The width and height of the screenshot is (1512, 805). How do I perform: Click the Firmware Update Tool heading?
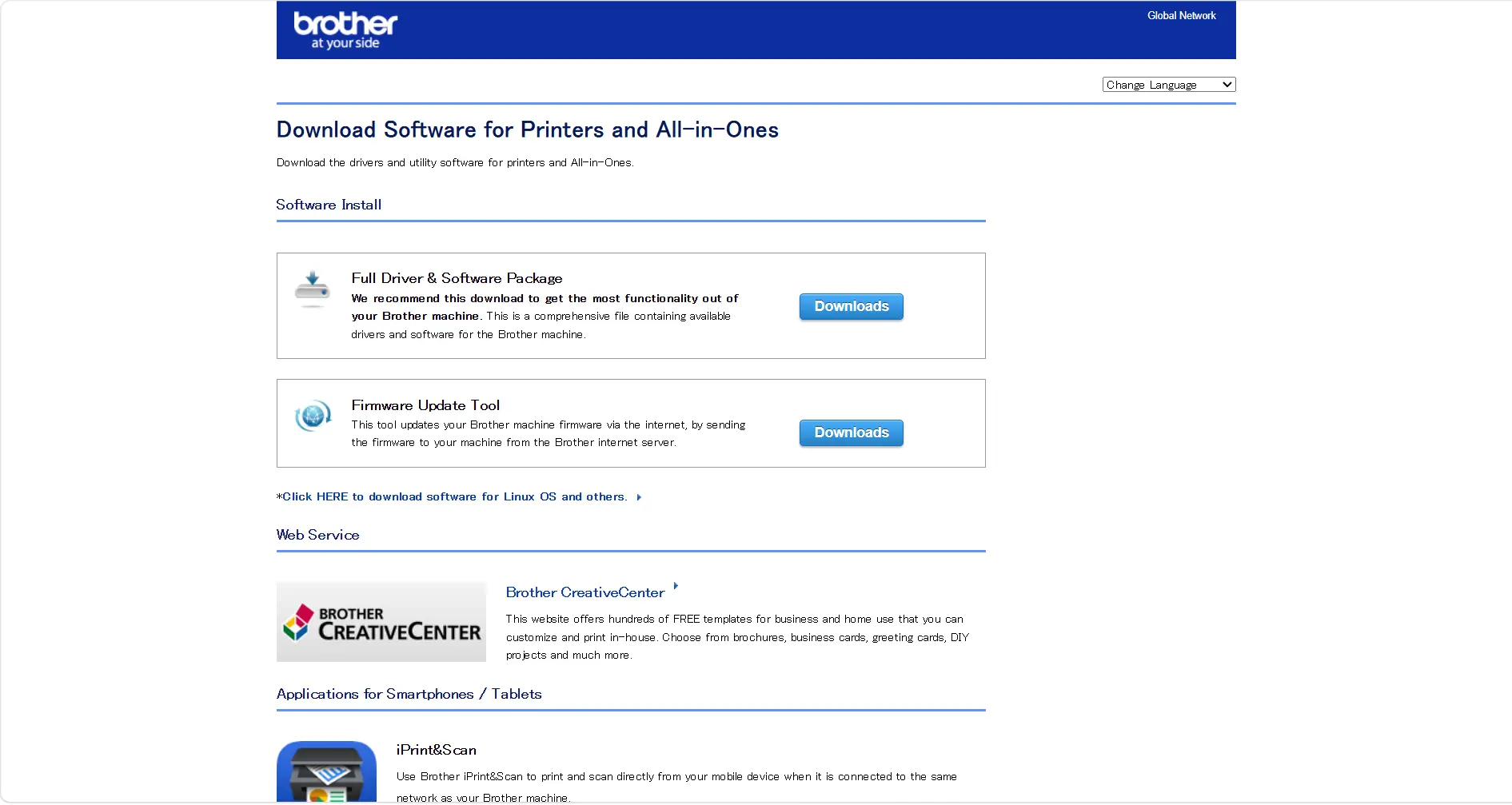(x=425, y=405)
